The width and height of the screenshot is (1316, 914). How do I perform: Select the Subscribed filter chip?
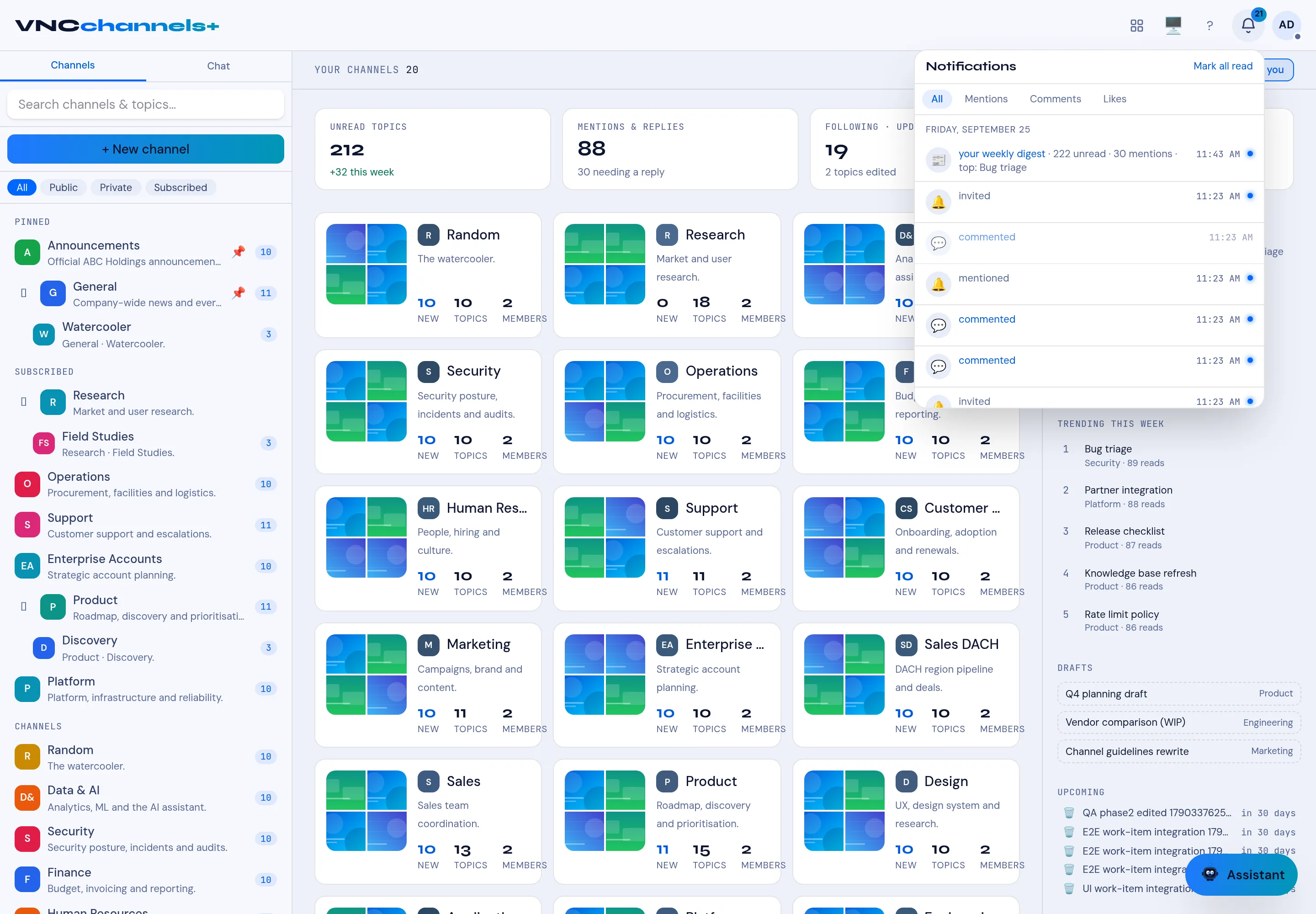[180, 187]
